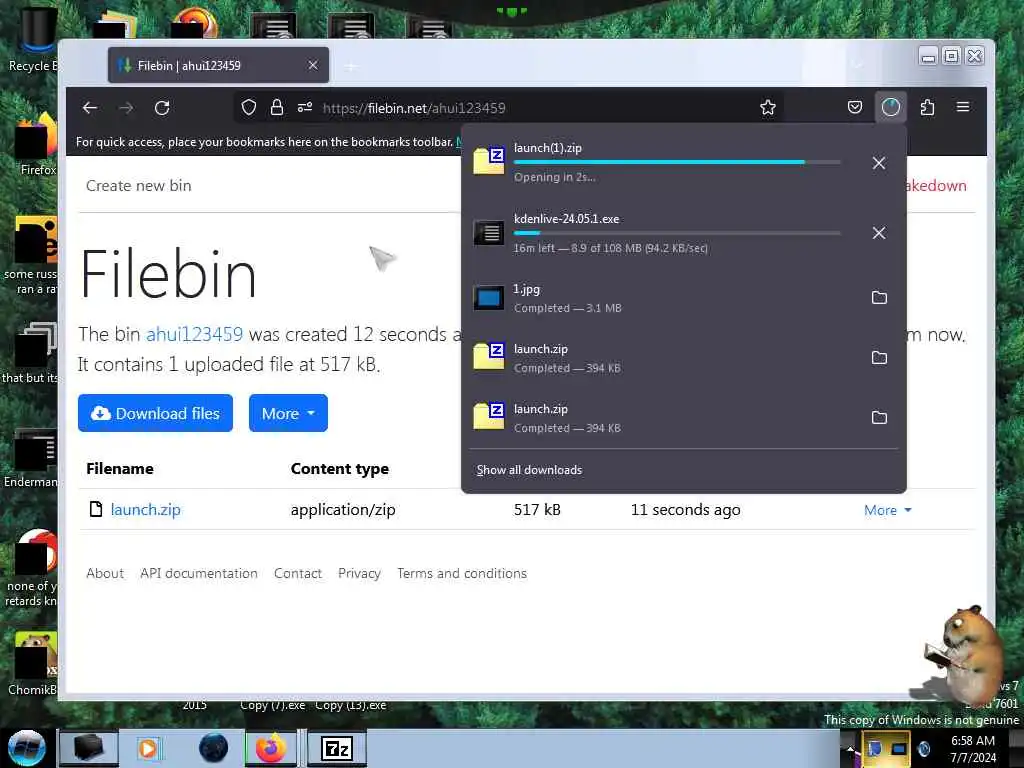Open the ahui123459 bin link
Image resolution: width=1024 pixels, height=768 pixels.
coord(194,334)
